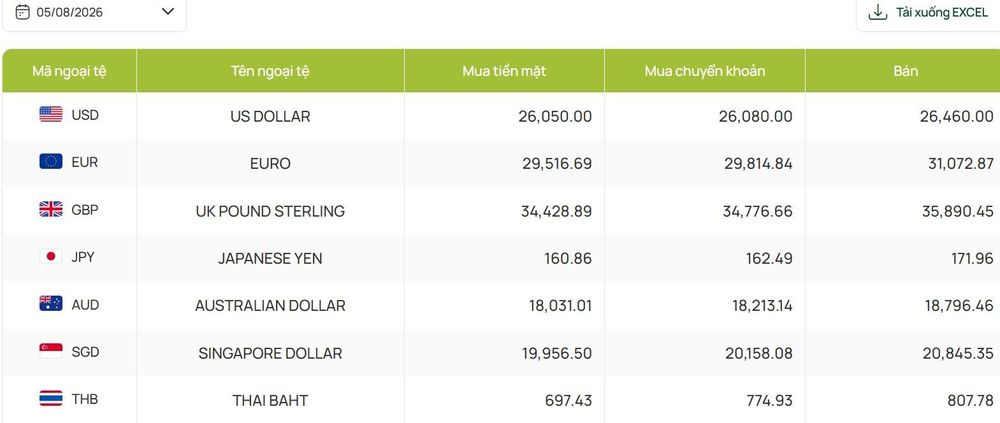The height and width of the screenshot is (423, 1000).
Task: Click the calendar icon beside the date
Action: [x=22, y=11]
